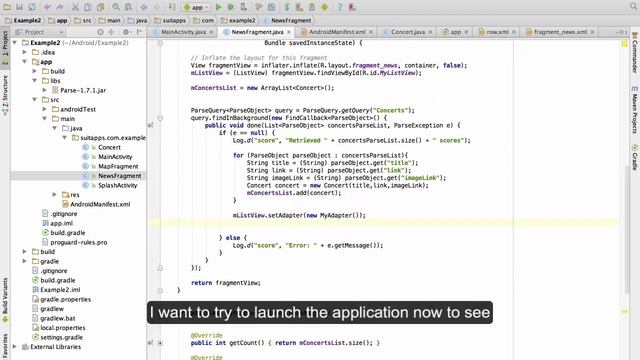Open the Maven Projects side panel
640x360 pixels.
click(635, 110)
